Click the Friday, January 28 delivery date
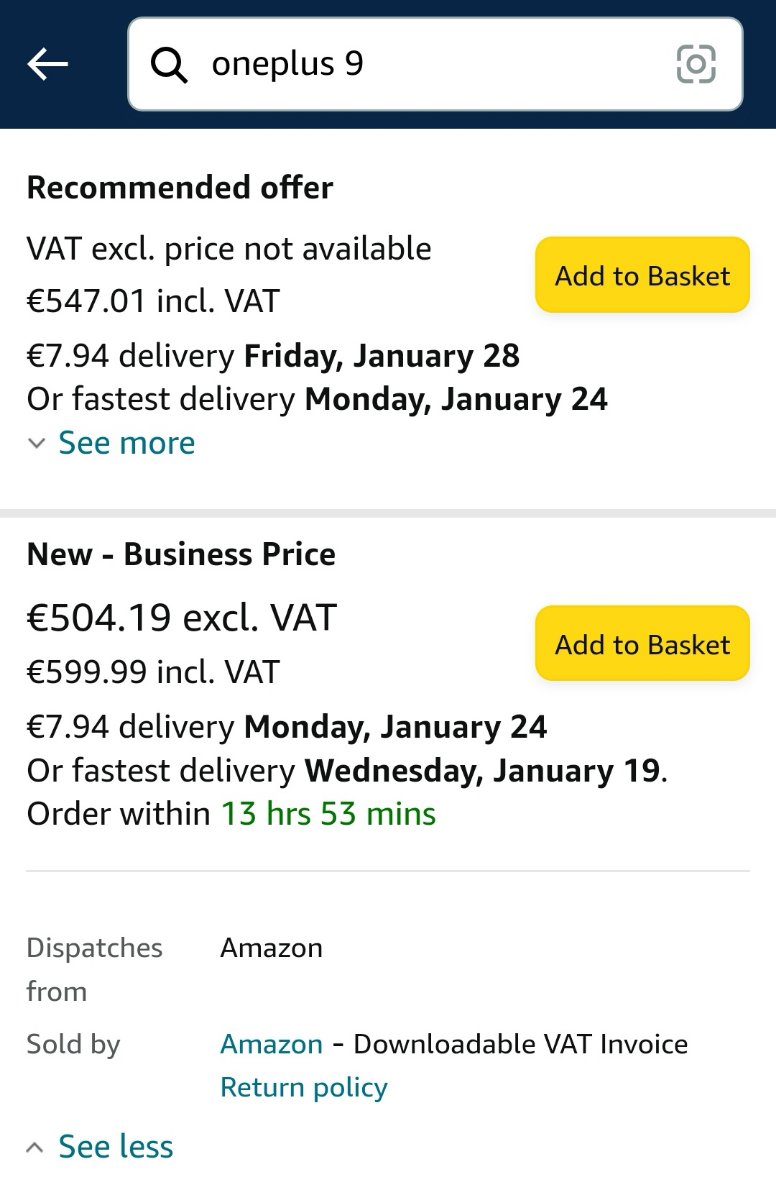This screenshot has height=1200, width=776. click(382, 356)
